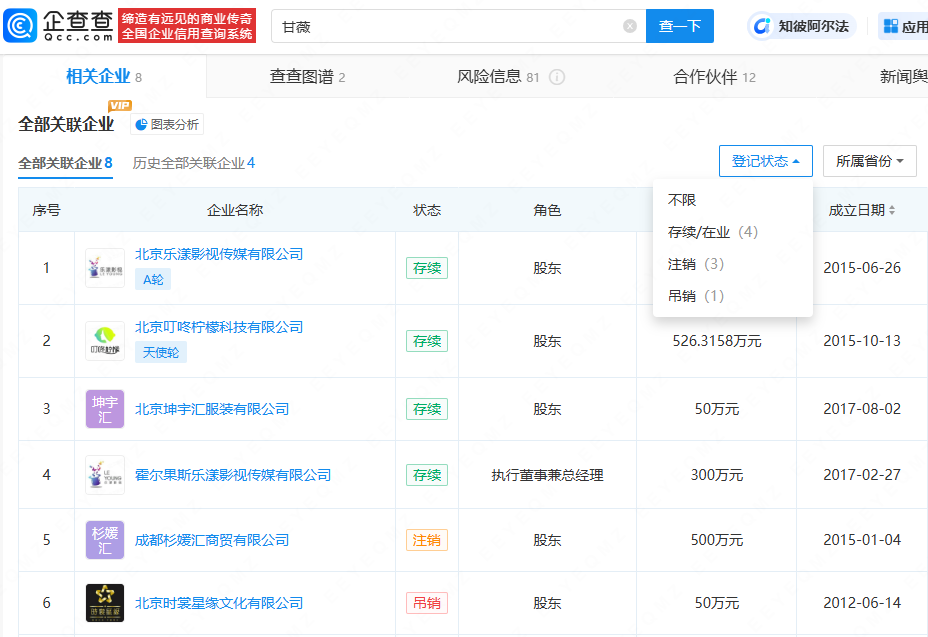Choose 不限 in status filter
This screenshot has width=928, height=637.
[x=682, y=200]
